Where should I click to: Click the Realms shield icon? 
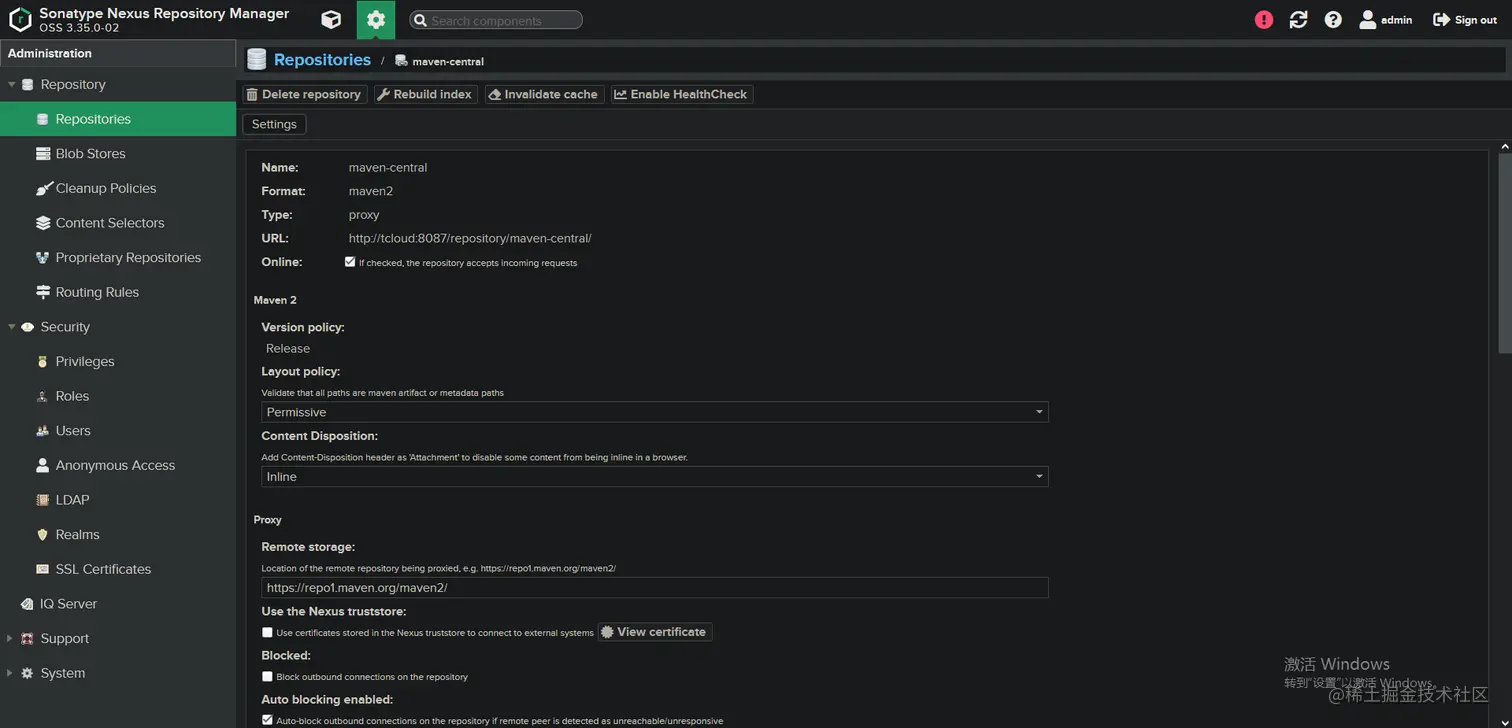tap(42, 535)
